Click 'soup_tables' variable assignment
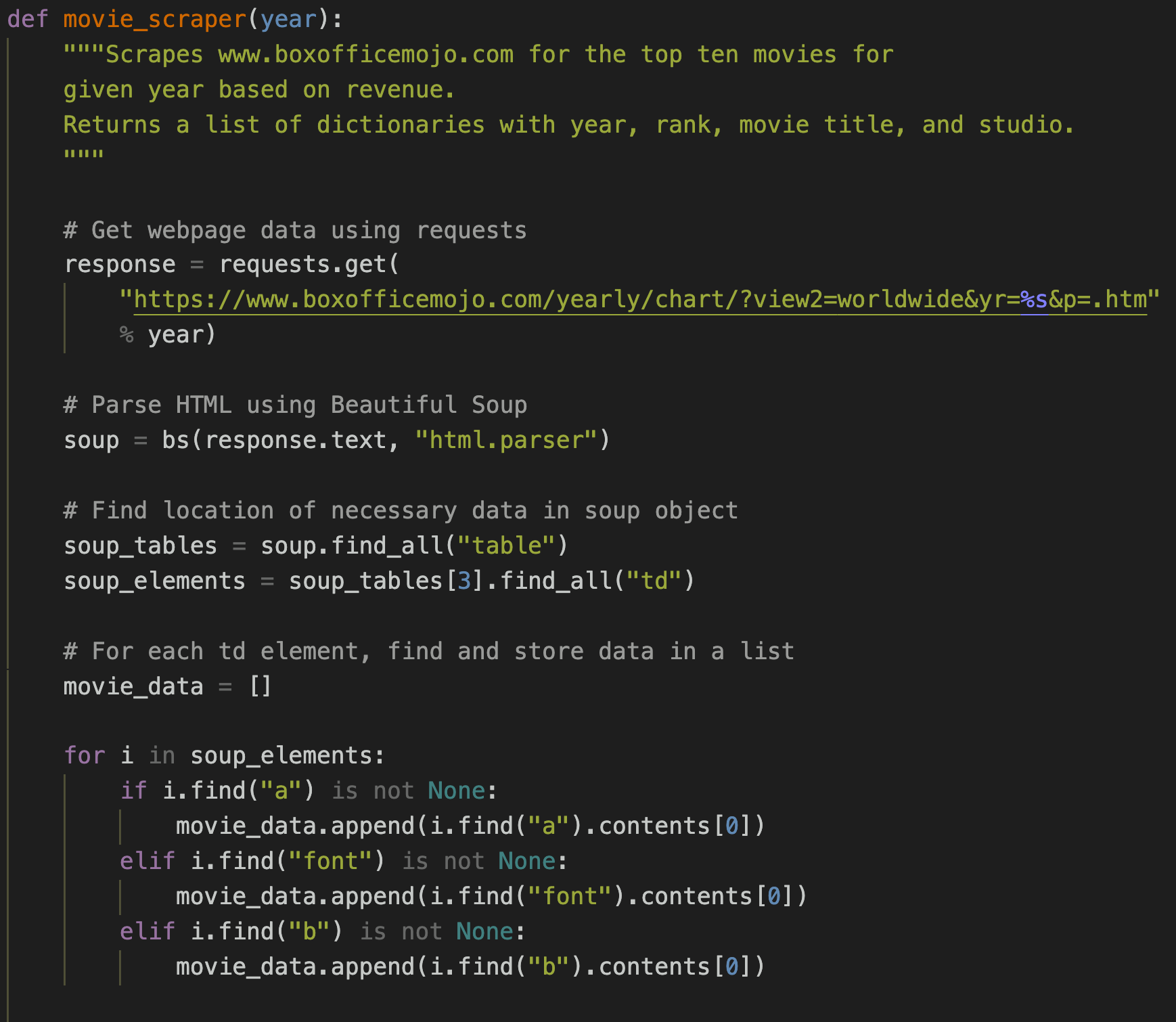The width and height of the screenshot is (1176, 1022). [141, 546]
